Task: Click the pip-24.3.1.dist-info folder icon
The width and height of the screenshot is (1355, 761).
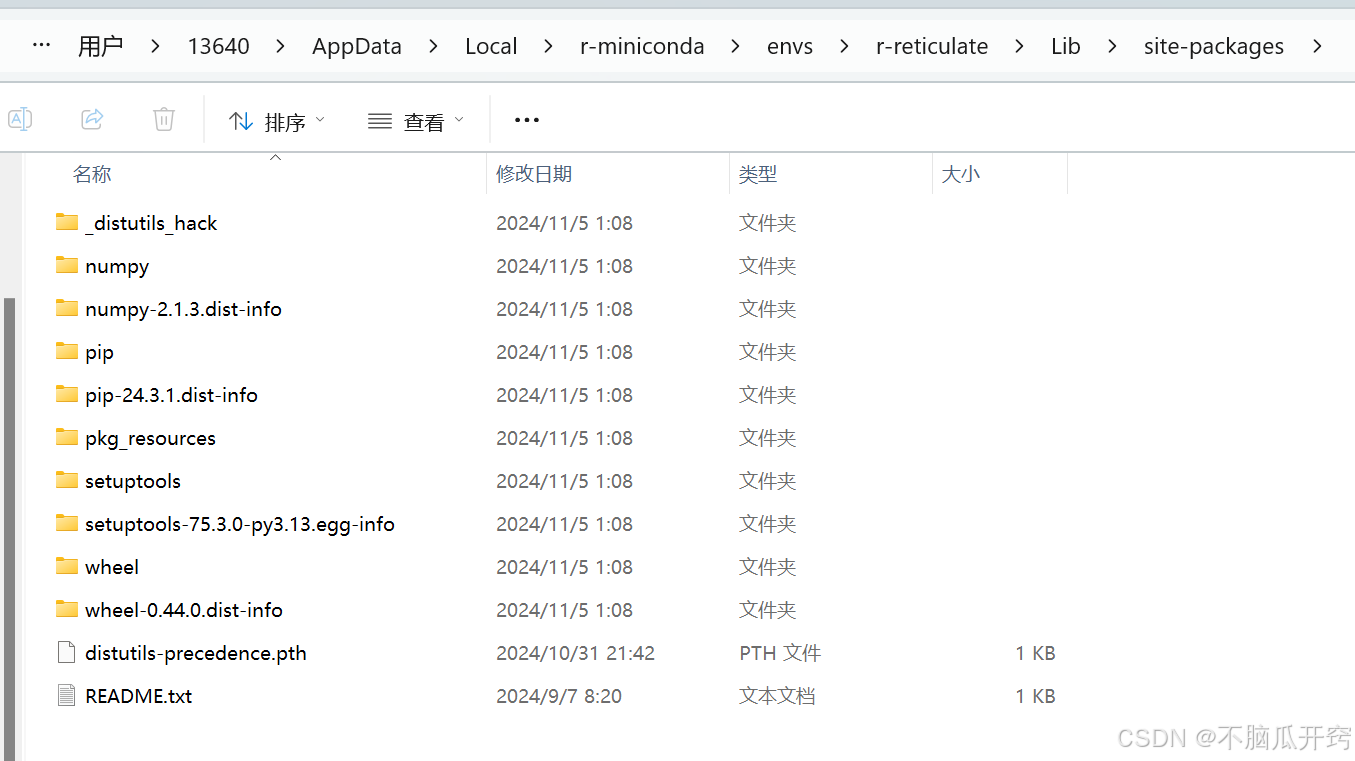Action: (67, 394)
